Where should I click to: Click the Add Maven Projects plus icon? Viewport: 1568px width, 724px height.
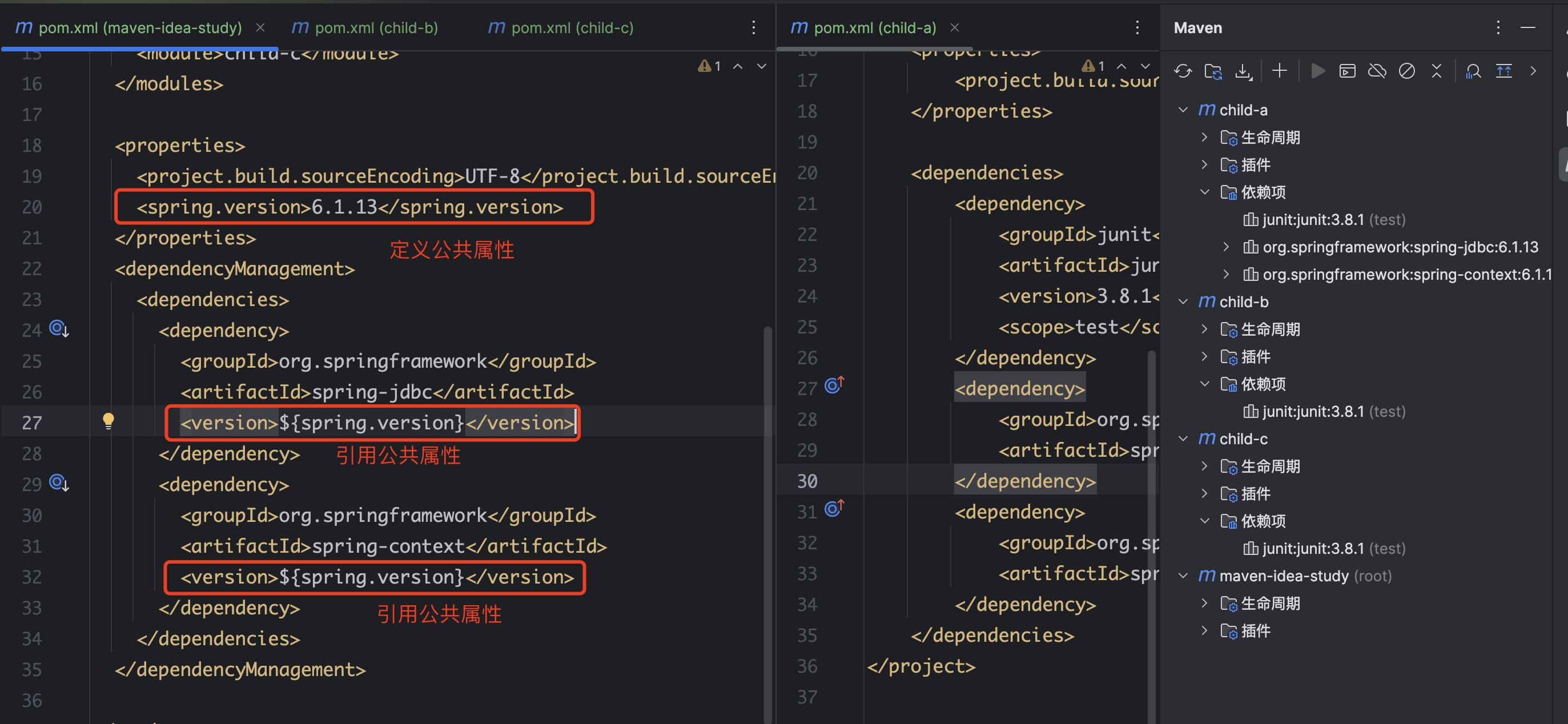[1280, 71]
